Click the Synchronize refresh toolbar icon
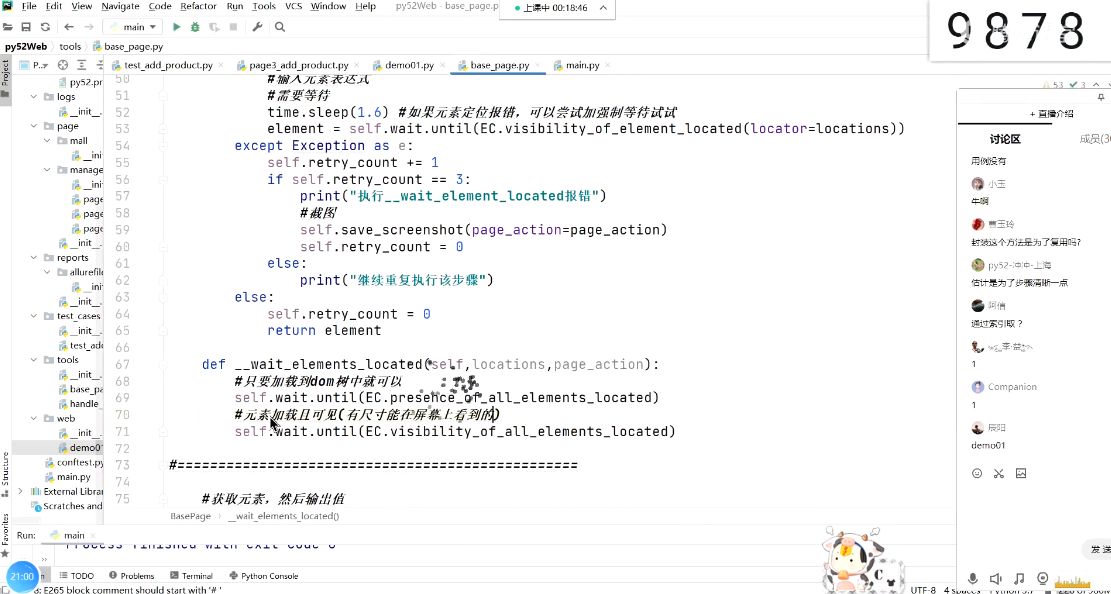 (x=45, y=27)
